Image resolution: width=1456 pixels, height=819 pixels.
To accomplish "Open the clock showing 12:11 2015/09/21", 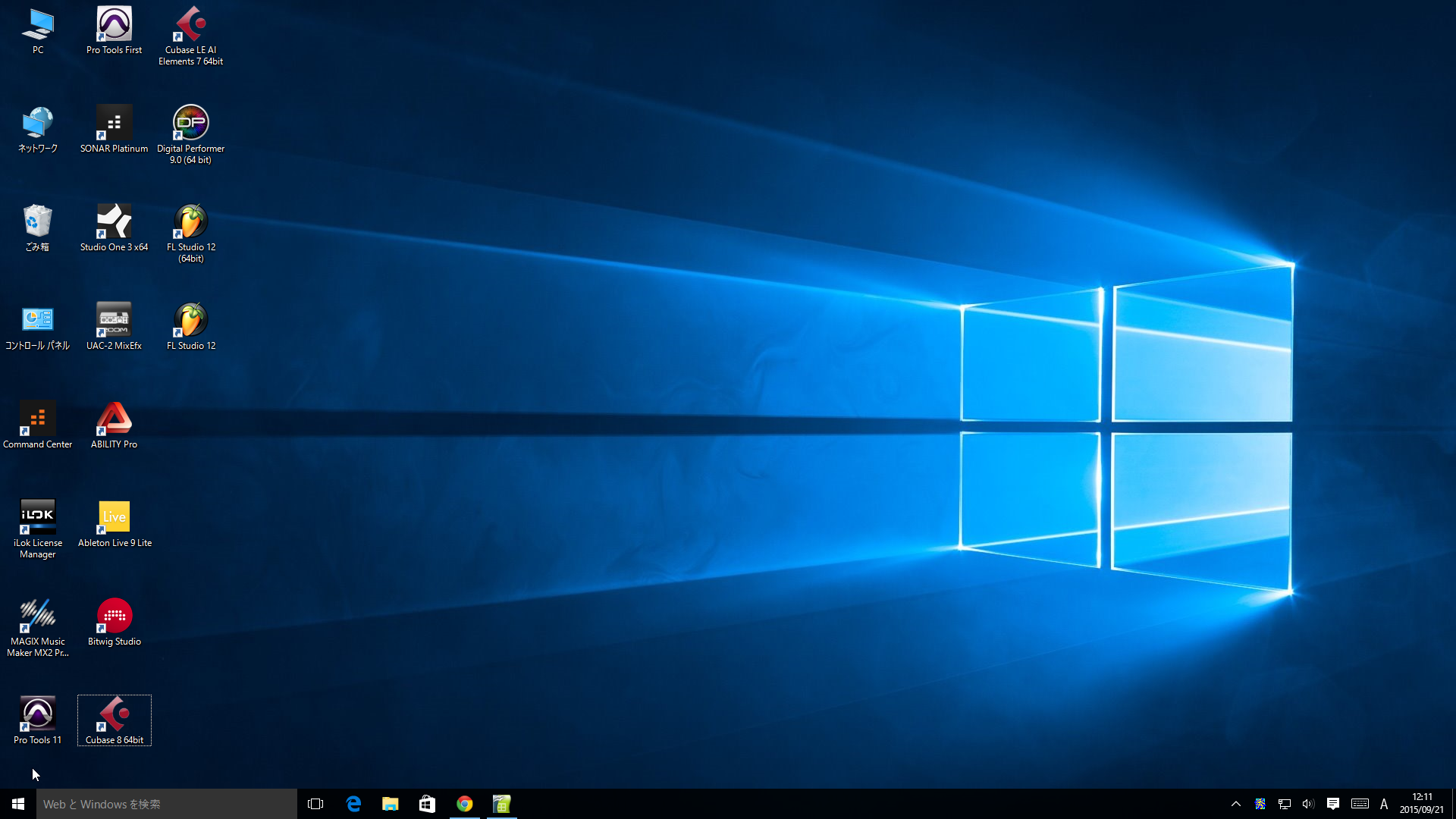I will point(1422,804).
